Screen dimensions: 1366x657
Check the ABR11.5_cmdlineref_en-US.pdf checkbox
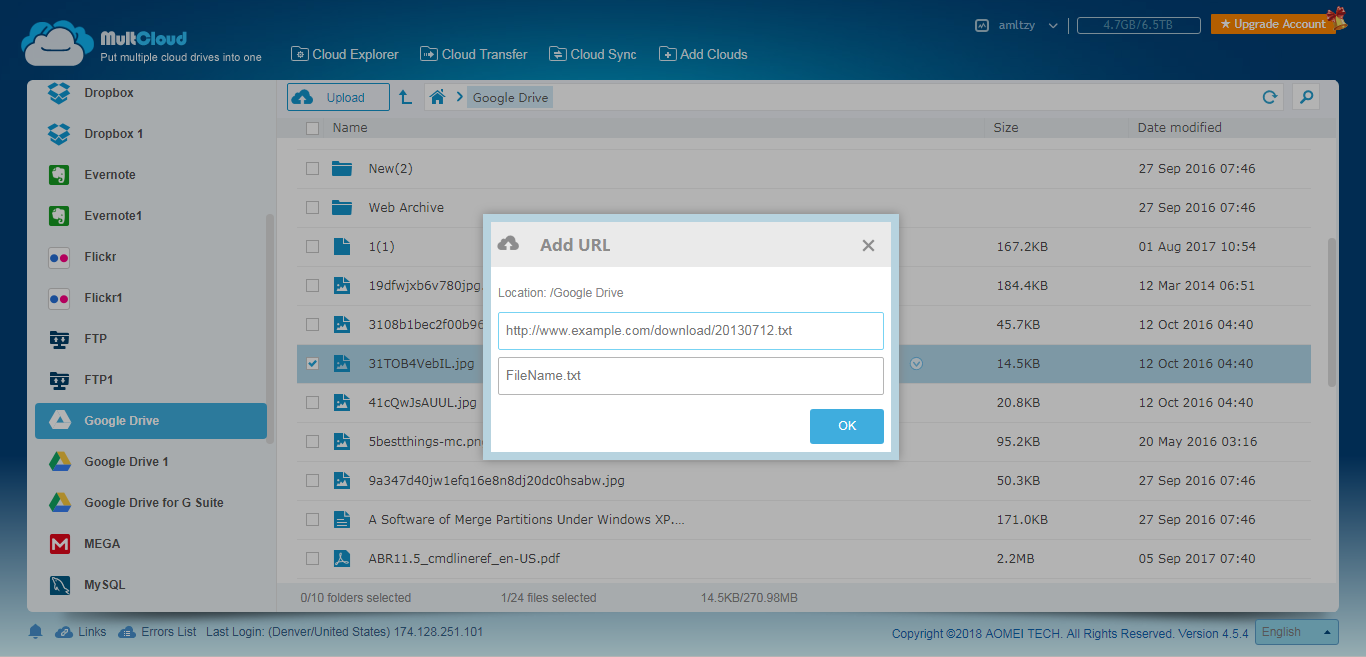pyautogui.click(x=312, y=558)
